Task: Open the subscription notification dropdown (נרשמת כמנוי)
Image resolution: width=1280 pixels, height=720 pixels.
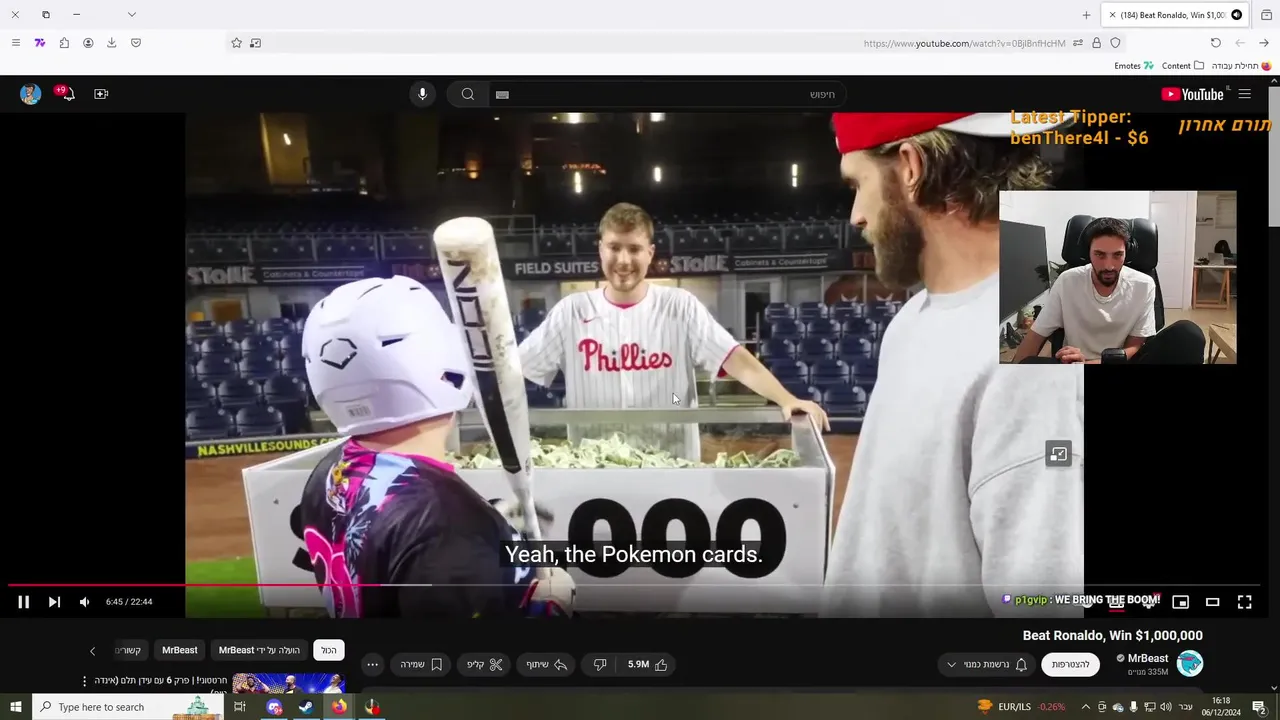Action: coord(986,664)
